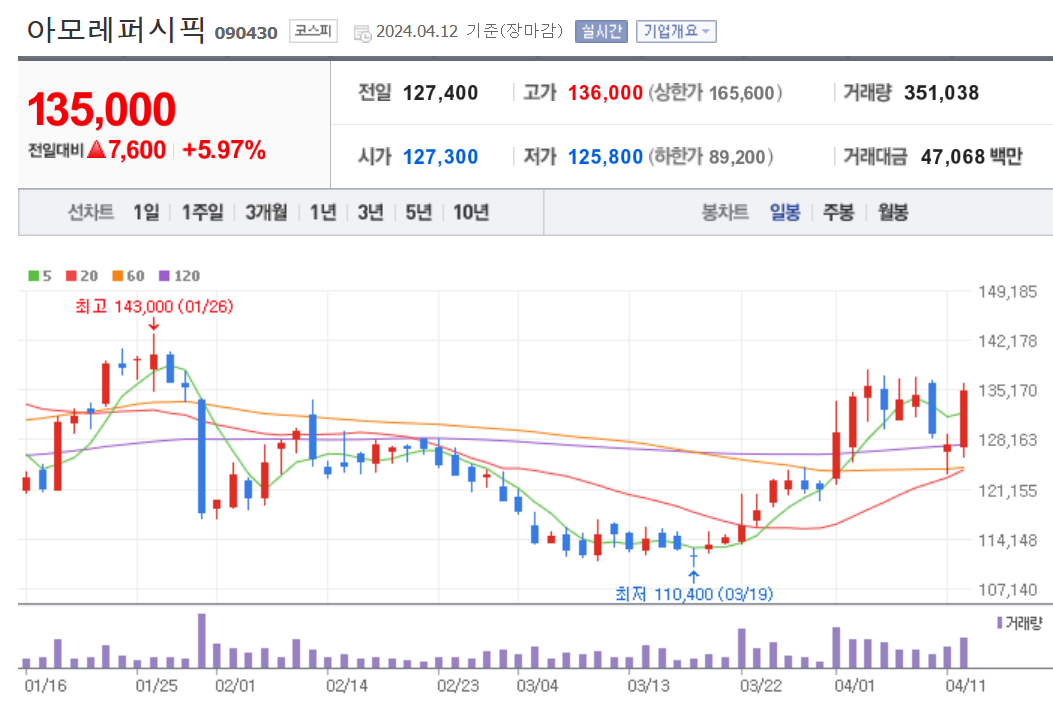This screenshot has height=716, width=1053.
Task: Click the green 5-day moving average swatch
Action: [34, 275]
